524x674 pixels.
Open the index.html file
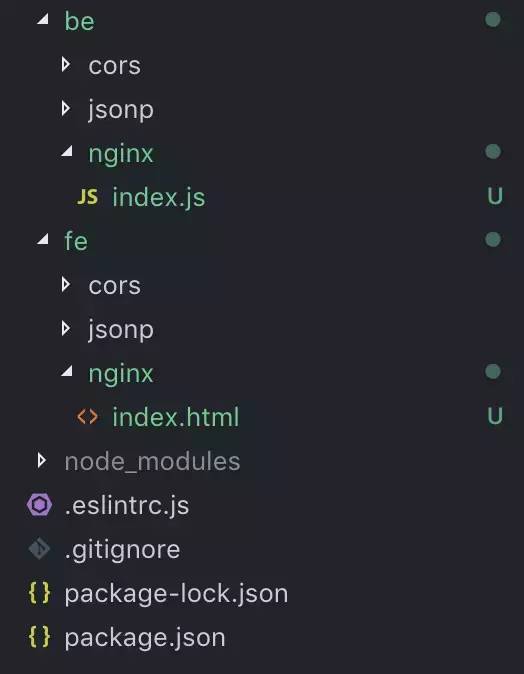tap(175, 417)
